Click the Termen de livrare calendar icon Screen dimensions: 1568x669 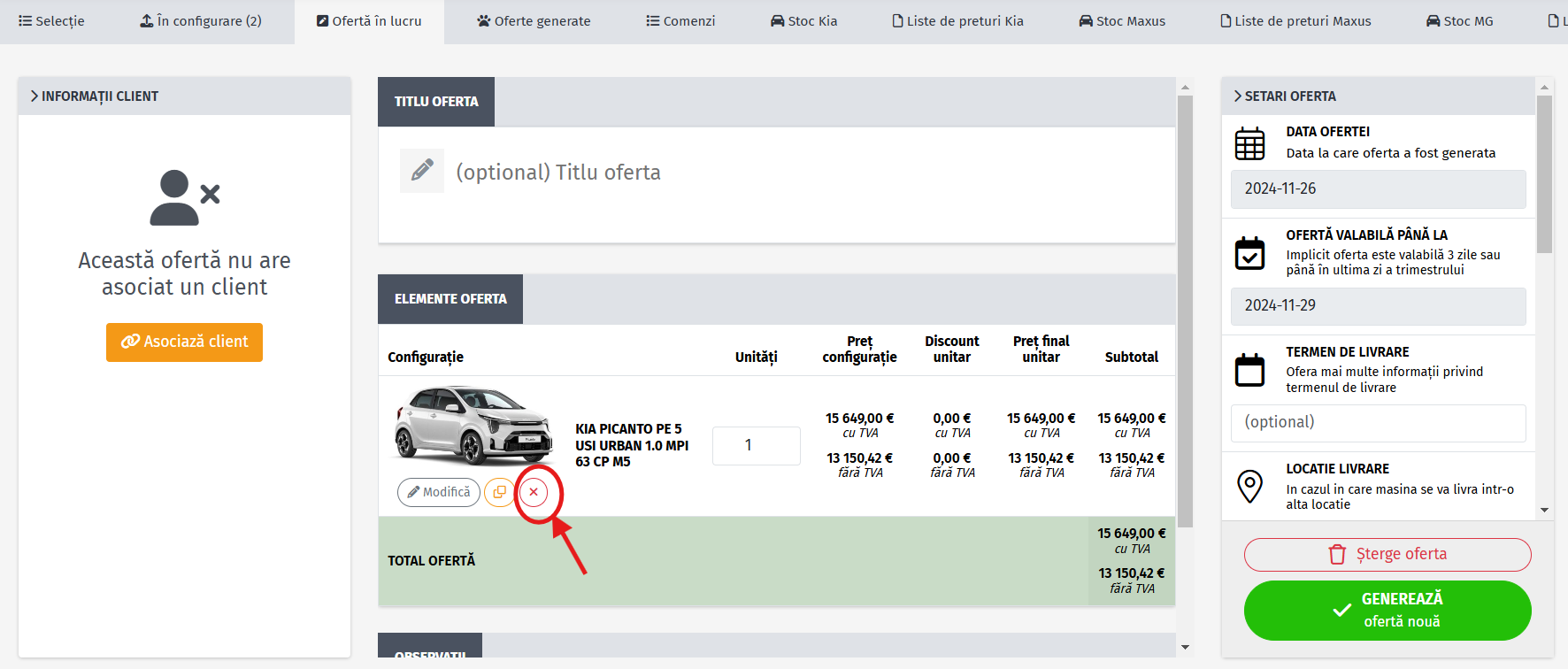point(1249,370)
